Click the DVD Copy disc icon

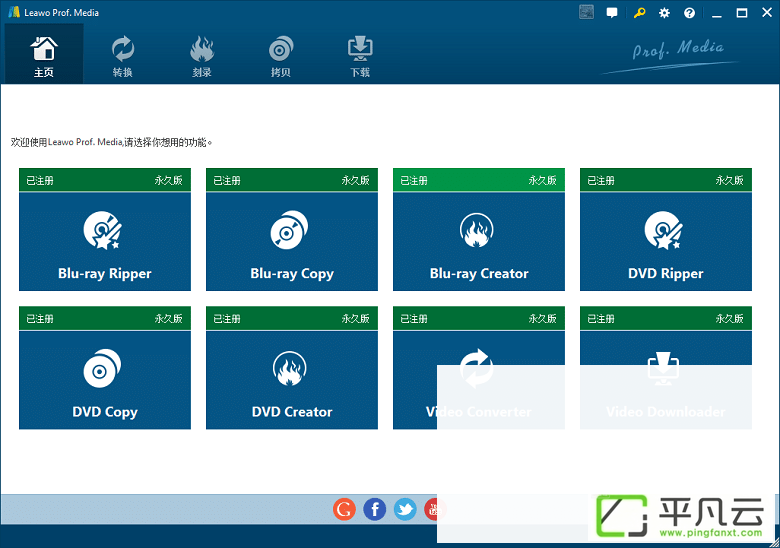(x=102, y=368)
